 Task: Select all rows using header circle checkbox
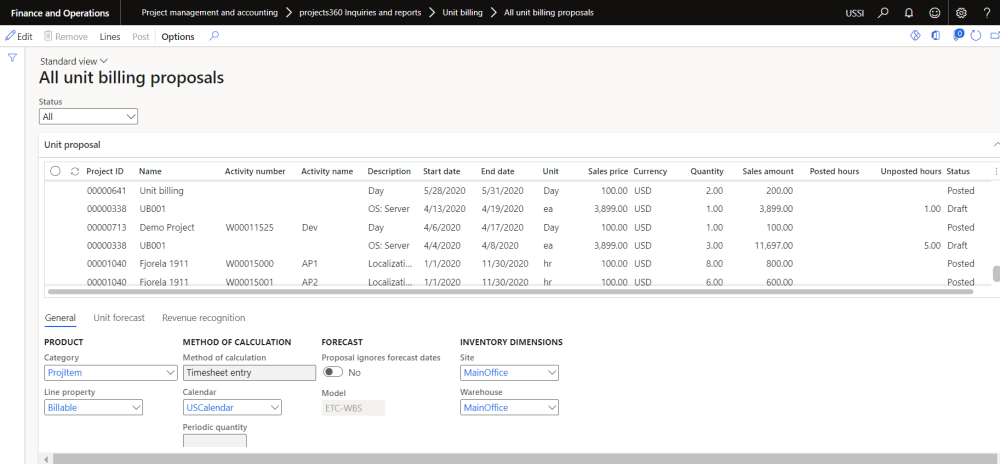tap(55, 171)
